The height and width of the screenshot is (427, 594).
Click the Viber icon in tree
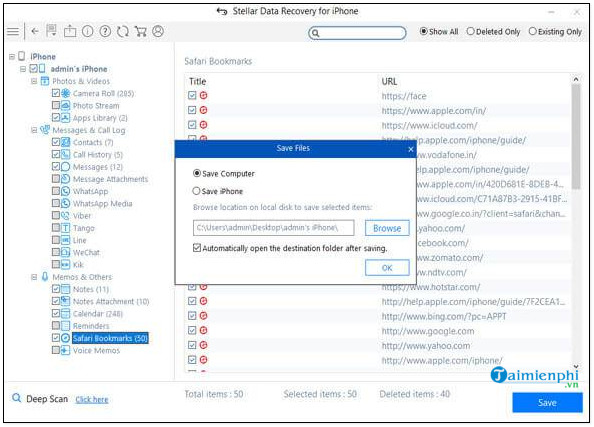click(x=66, y=216)
